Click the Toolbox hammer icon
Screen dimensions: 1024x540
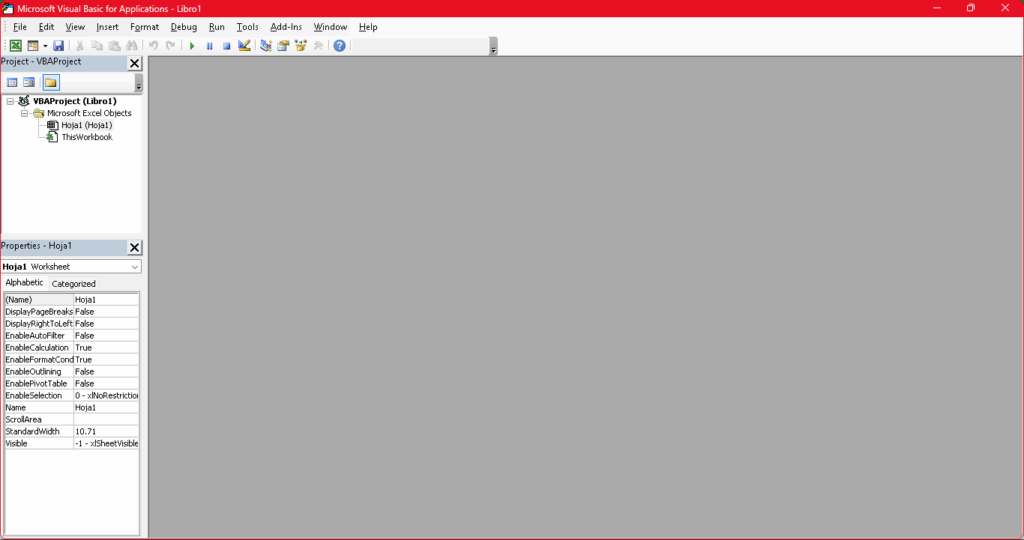(318, 46)
